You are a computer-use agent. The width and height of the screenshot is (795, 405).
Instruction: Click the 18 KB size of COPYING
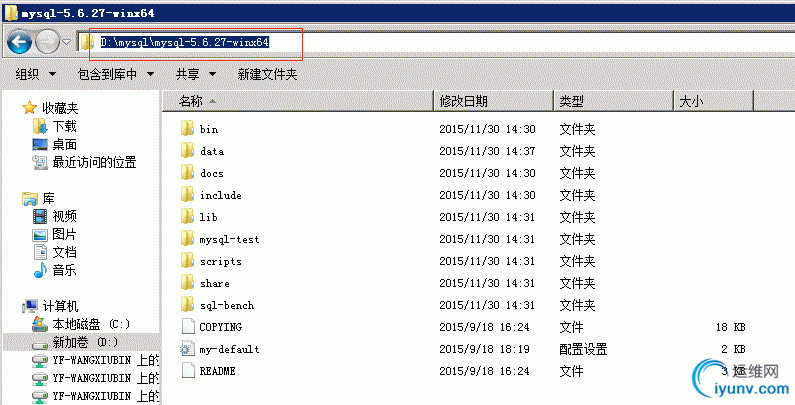[731, 327]
